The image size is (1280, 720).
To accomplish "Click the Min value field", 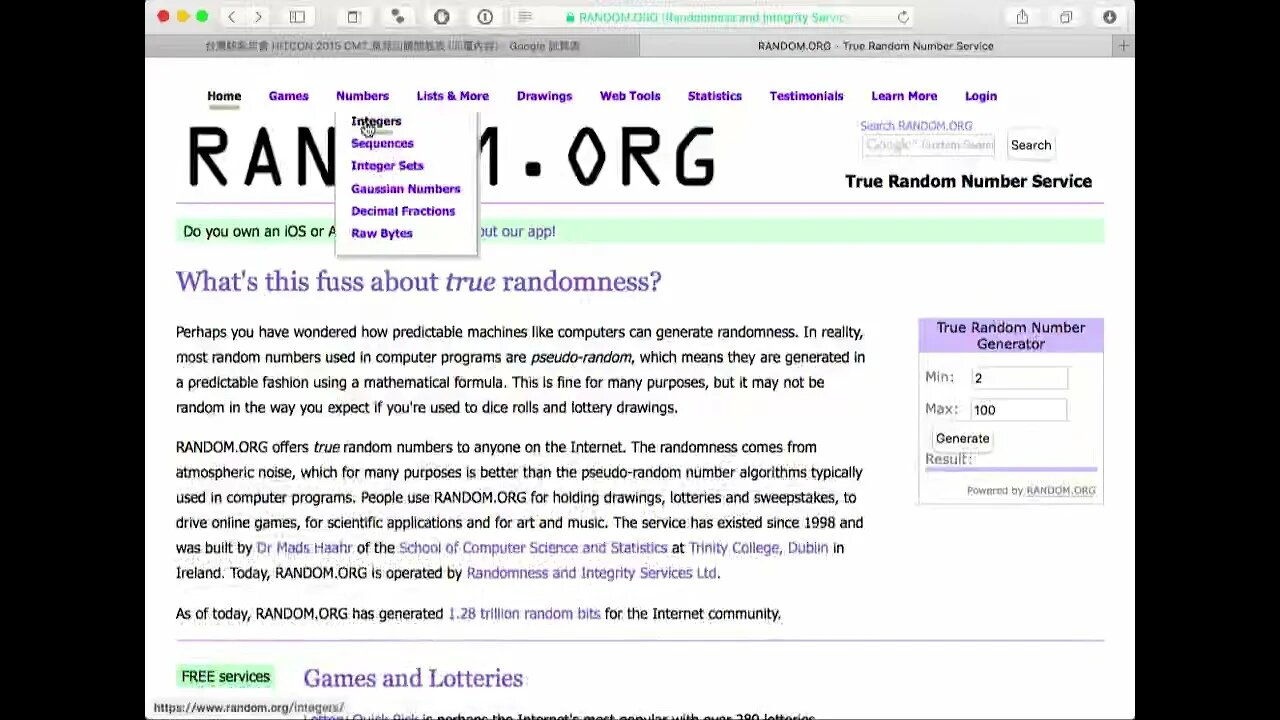I will 1019,378.
